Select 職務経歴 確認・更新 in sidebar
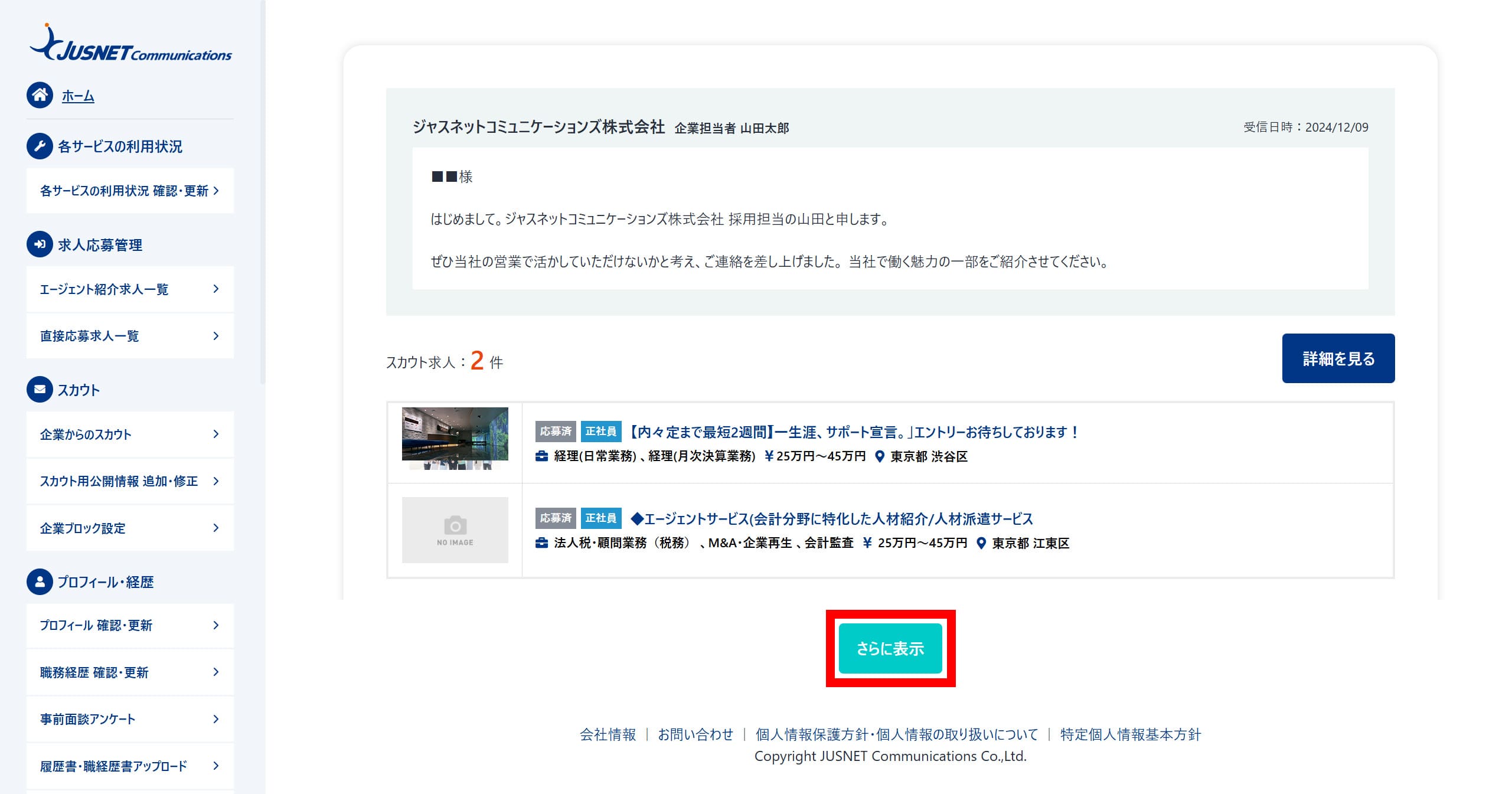The height and width of the screenshot is (794, 1512). tap(130, 672)
